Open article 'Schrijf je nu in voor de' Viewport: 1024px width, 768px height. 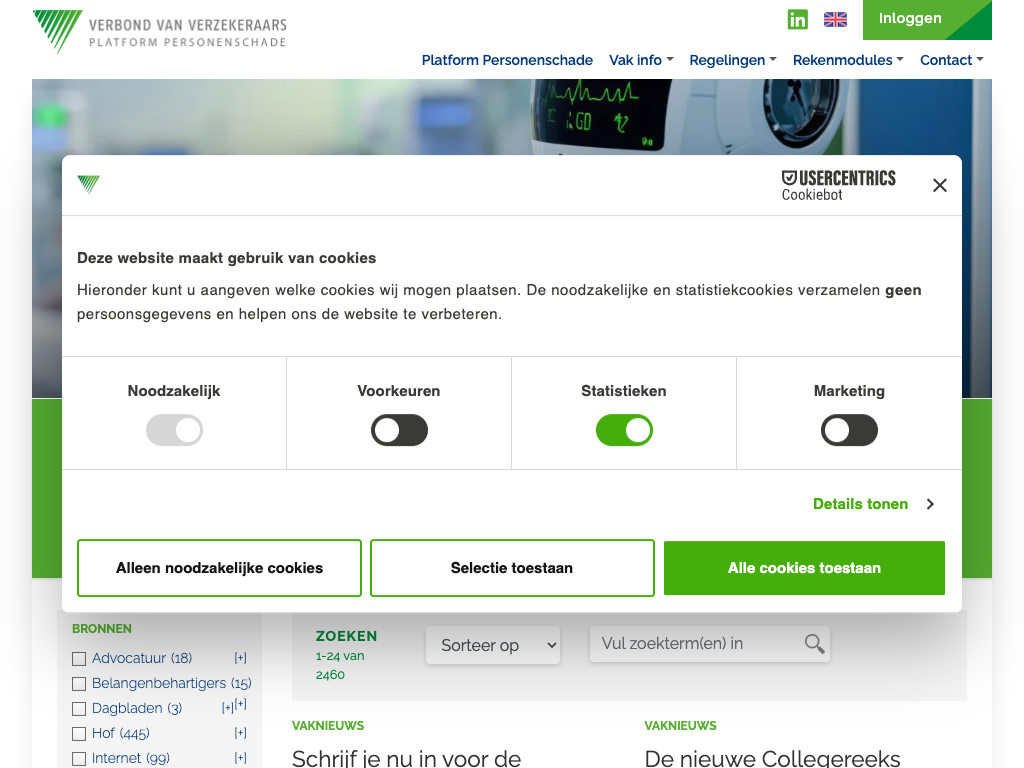406,758
